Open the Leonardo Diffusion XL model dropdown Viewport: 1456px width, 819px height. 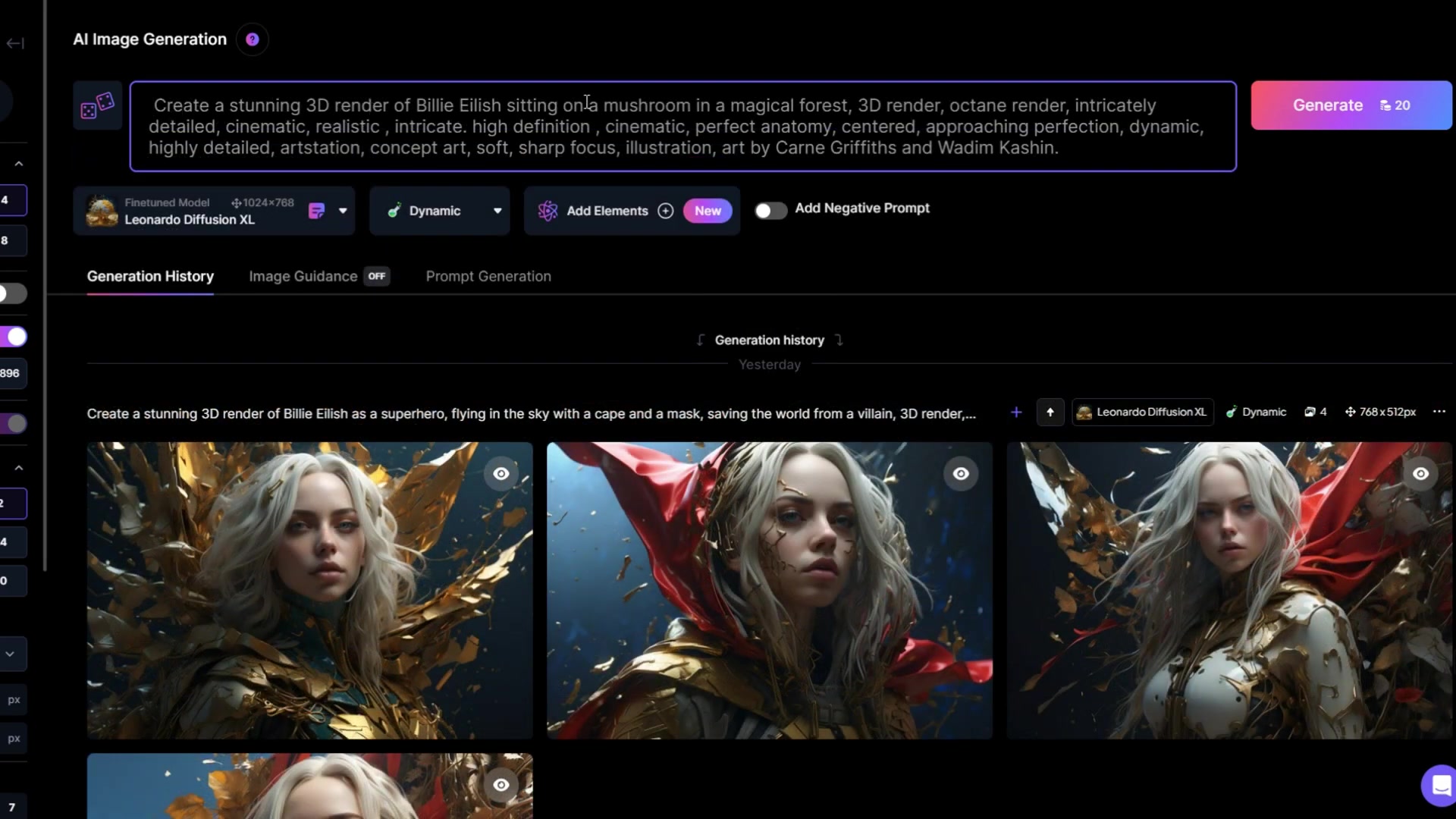tap(343, 211)
